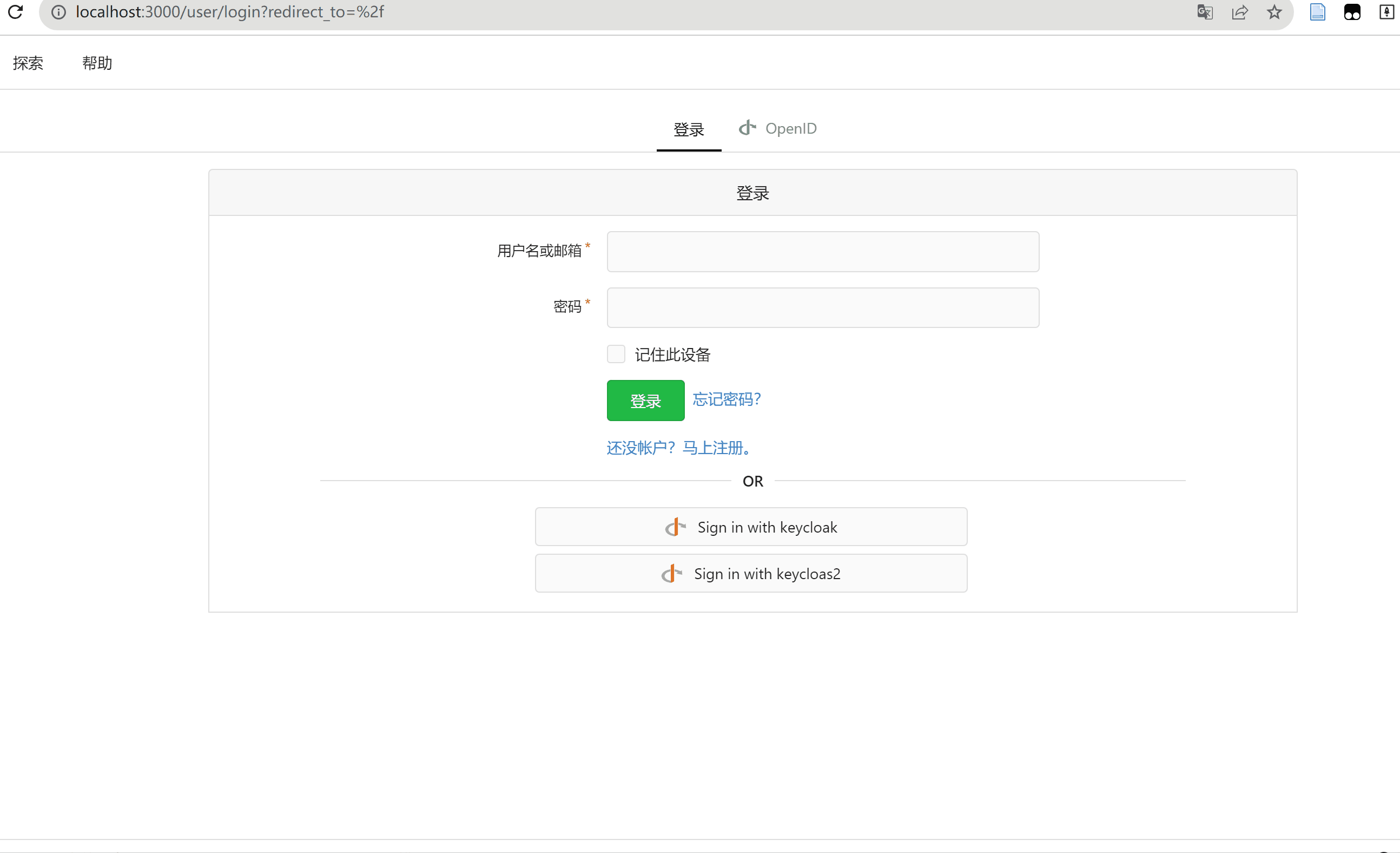Viewport: 1400px width, 853px height.
Task: Open the document icon in the browser toolbar
Action: point(1318,12)
